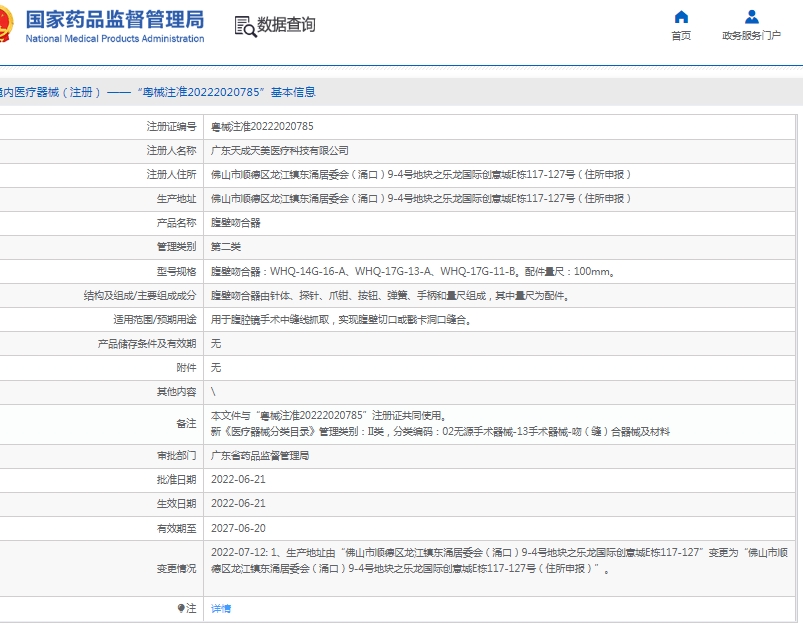Click the 注册证编号 label
803x629 pixels.
[172, 127]
